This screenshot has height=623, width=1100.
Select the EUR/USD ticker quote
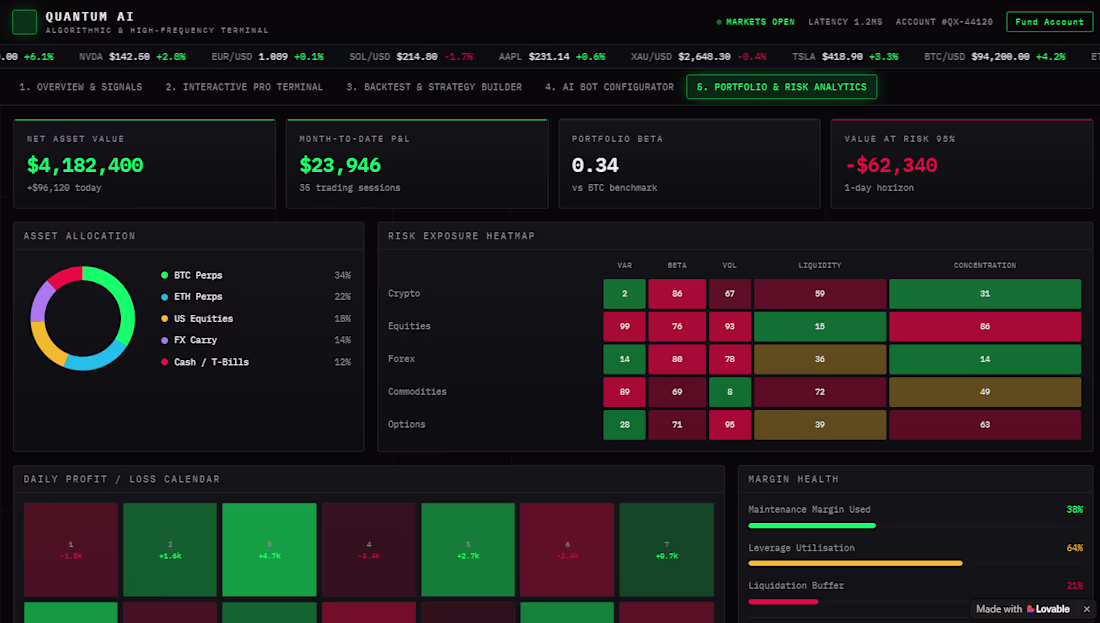tap(268, 57)
